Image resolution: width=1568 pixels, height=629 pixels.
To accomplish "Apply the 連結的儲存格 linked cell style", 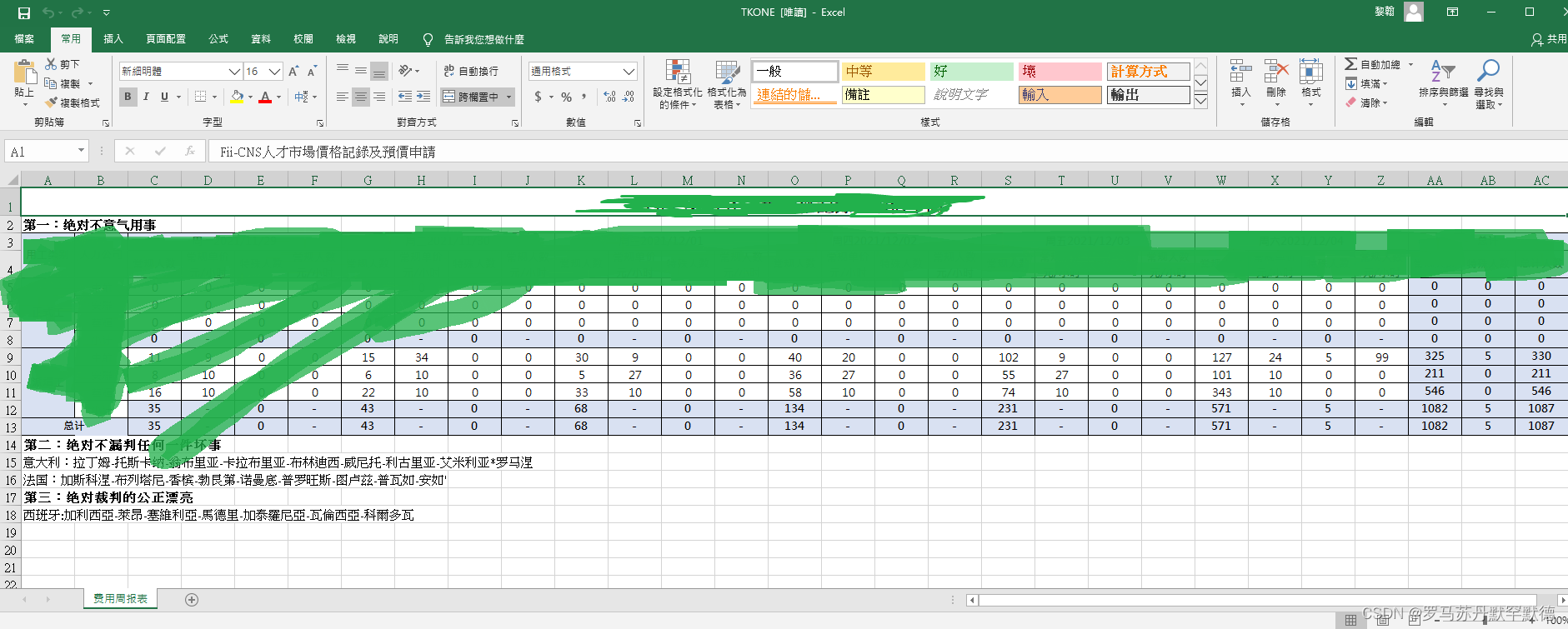I will click(794, 95).
